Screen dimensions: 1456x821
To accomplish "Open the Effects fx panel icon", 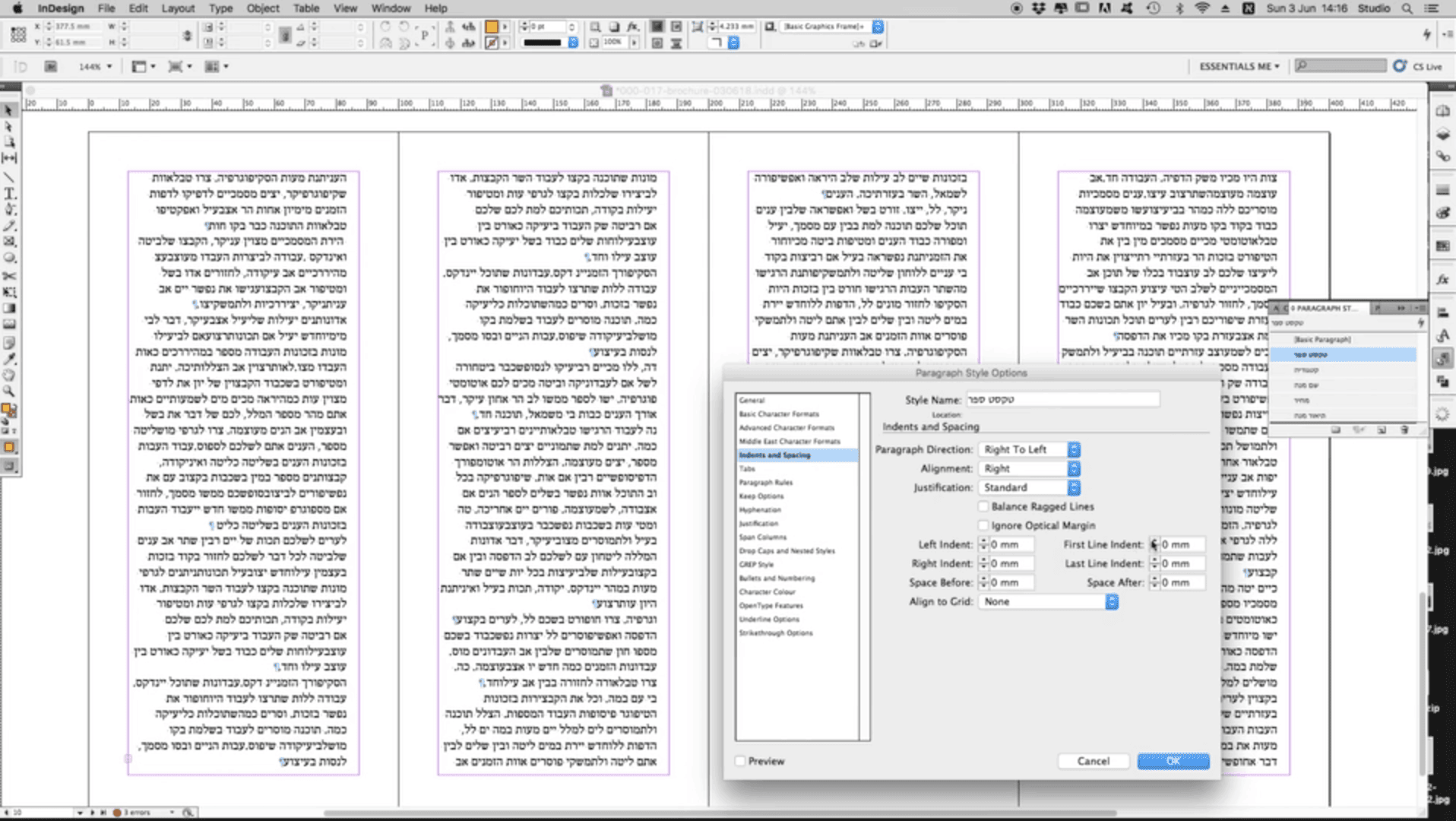I will click(1442, 281).
